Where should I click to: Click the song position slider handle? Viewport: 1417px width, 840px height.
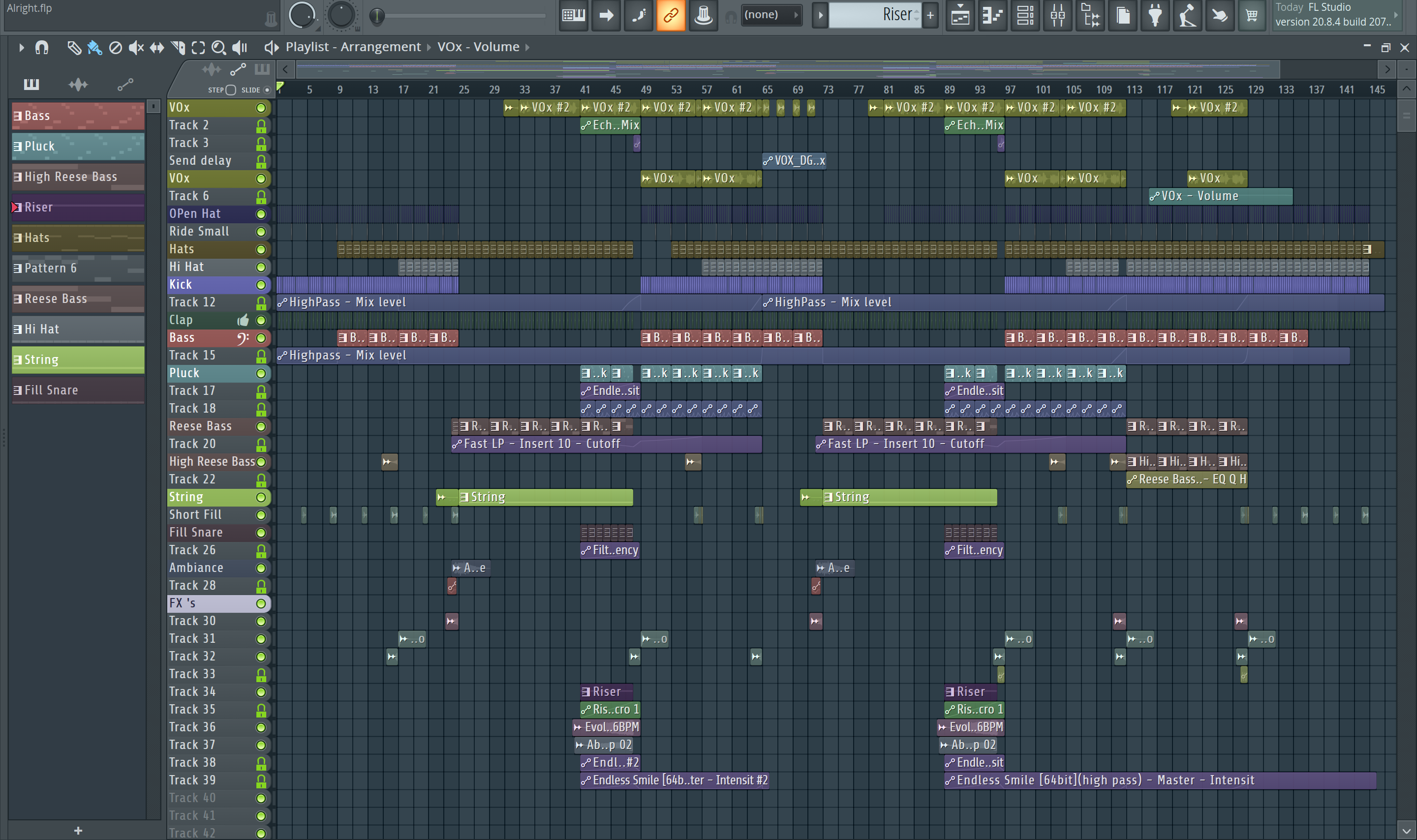click(376, 16)
